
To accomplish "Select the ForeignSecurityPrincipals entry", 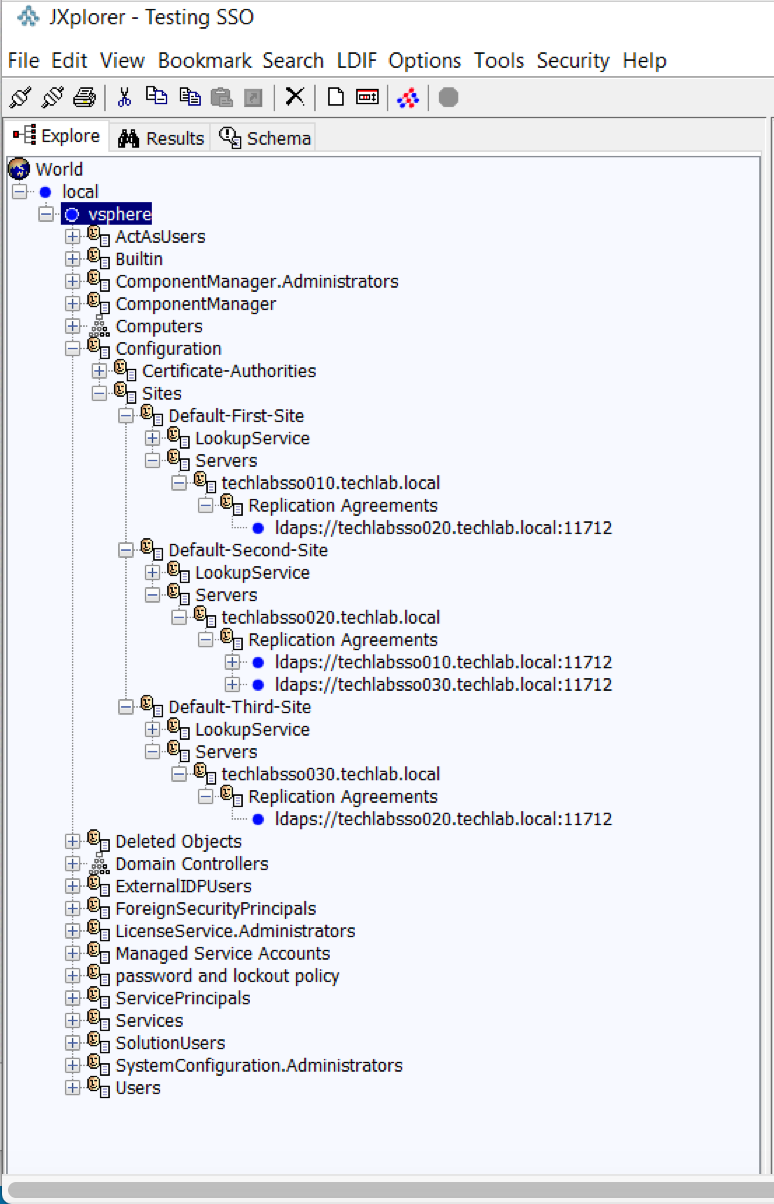I will (216, 908).
